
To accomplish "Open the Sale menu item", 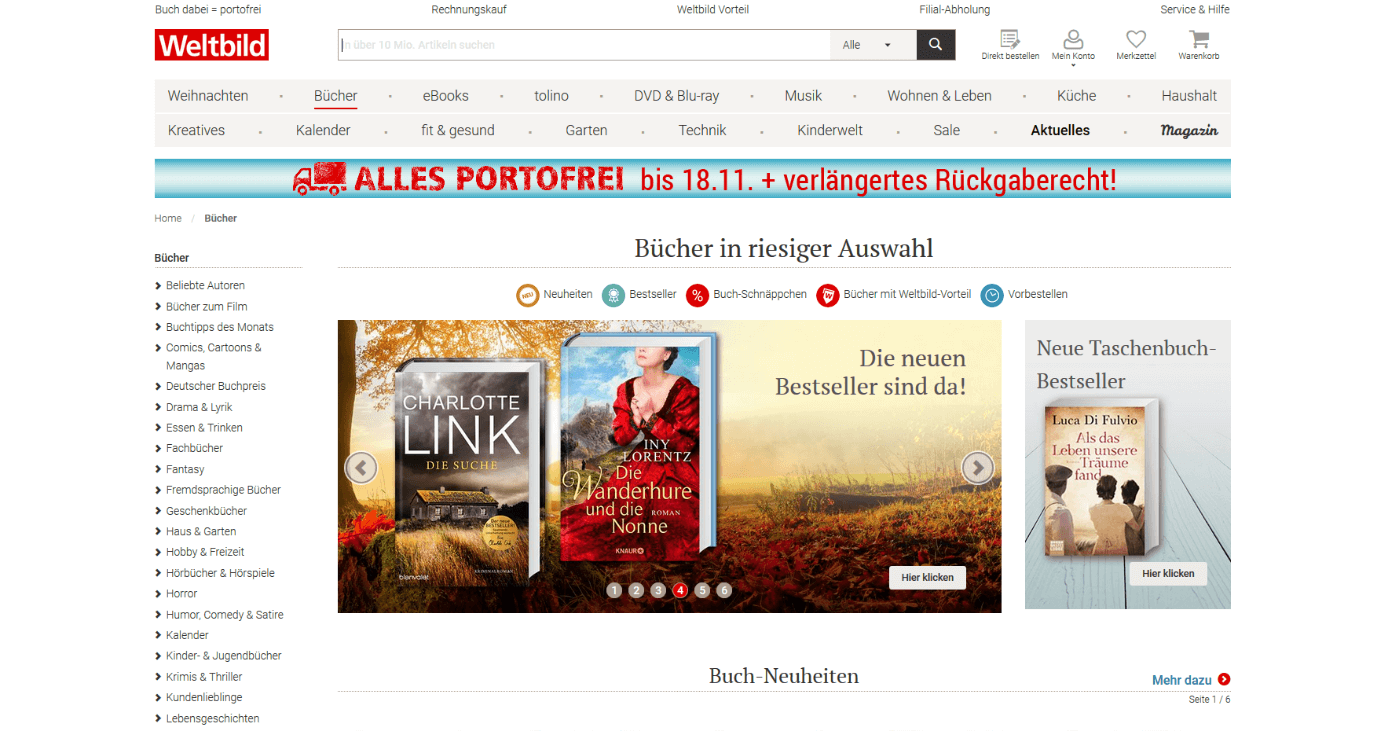I will [946, 130].
